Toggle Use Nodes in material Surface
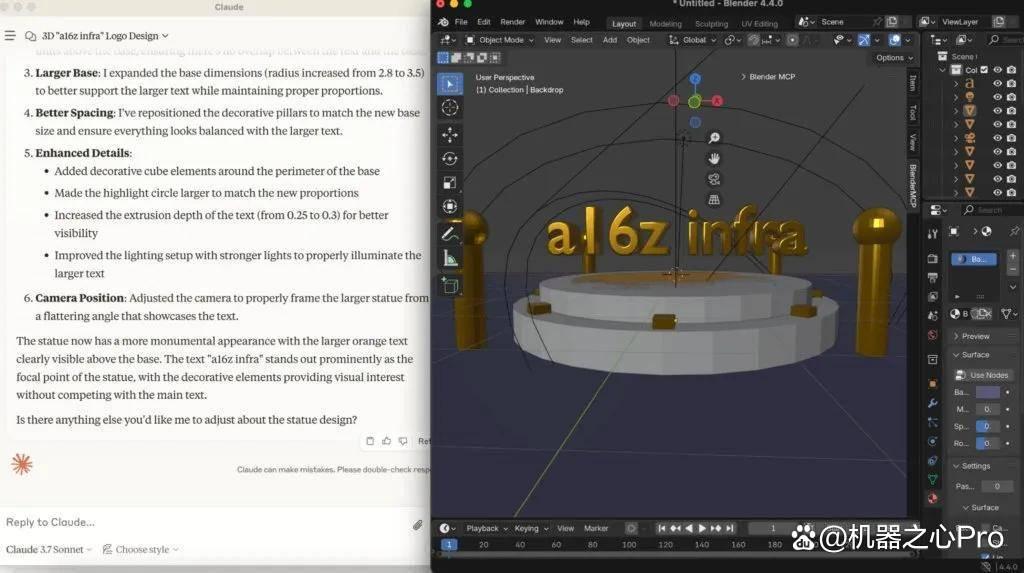Image resolution: width=1024 pixels, height=573 pixels. (983, 375)
